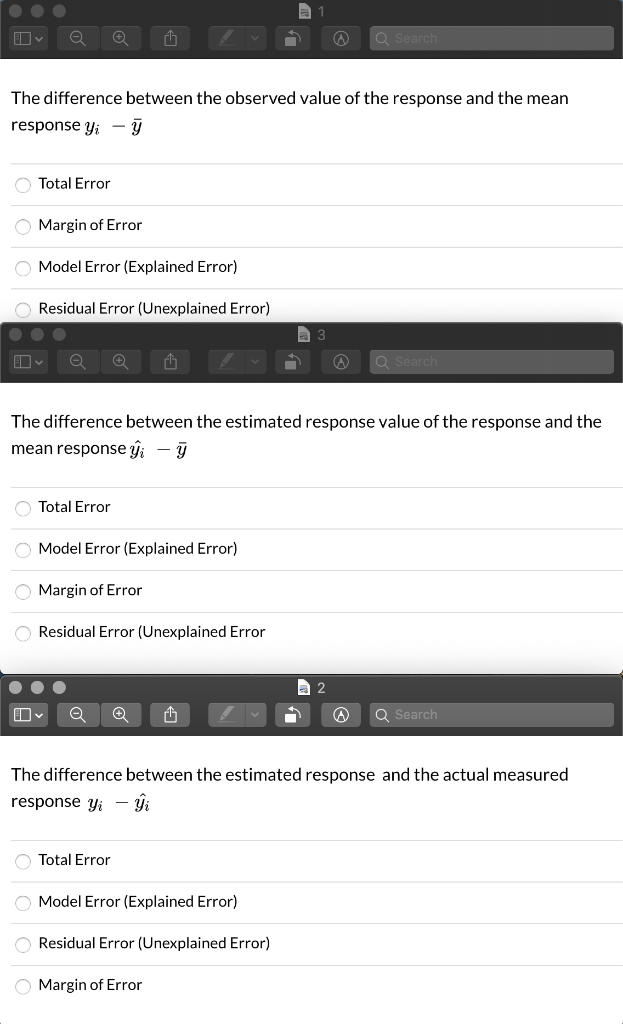Viewport: 623px width, 1024px height.
Task: Click the window 3 title number
Action: pos(321,335)
